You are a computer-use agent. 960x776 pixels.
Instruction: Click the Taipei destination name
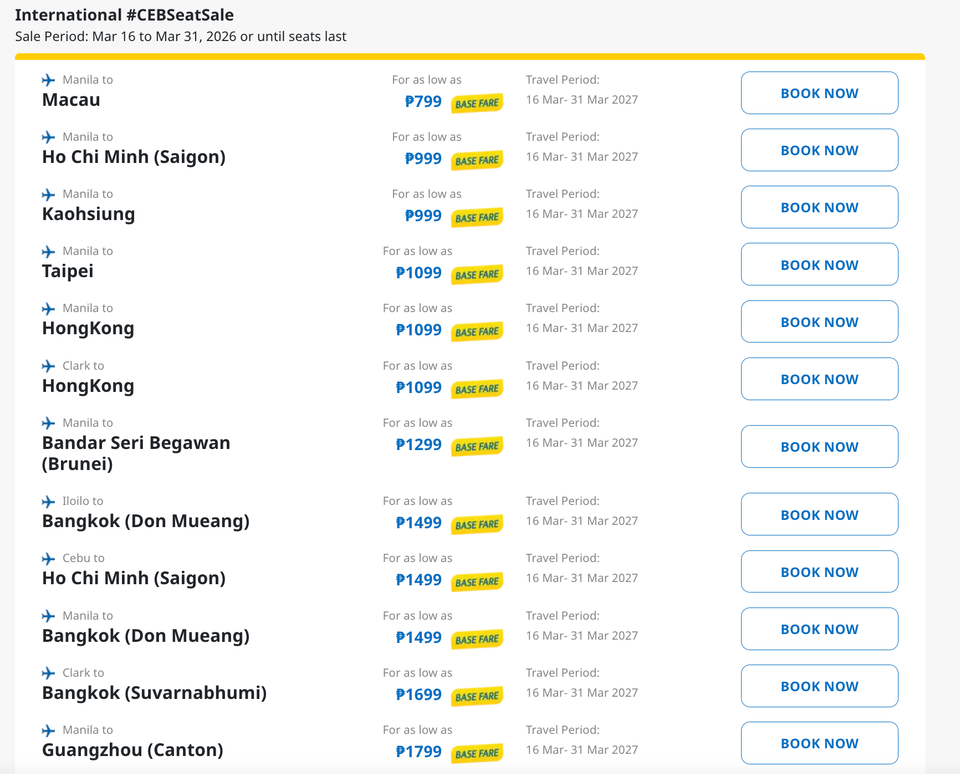click(67, 271)
